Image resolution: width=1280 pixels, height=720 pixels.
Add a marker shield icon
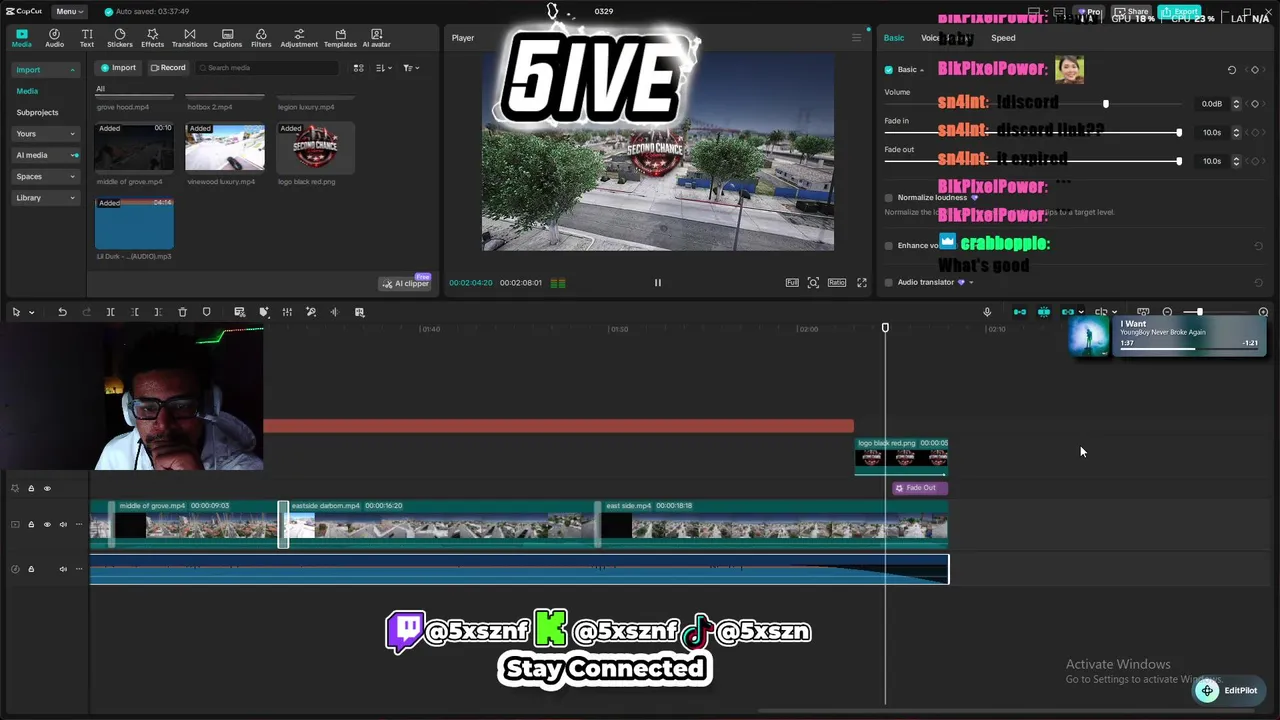coord(207,313)
